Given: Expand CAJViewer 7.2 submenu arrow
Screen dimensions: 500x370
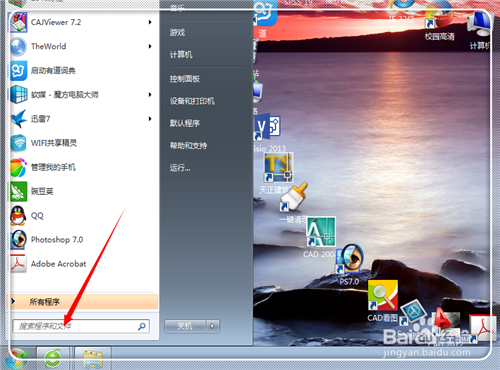Looking at the screenshot, I should coord(150,22).
